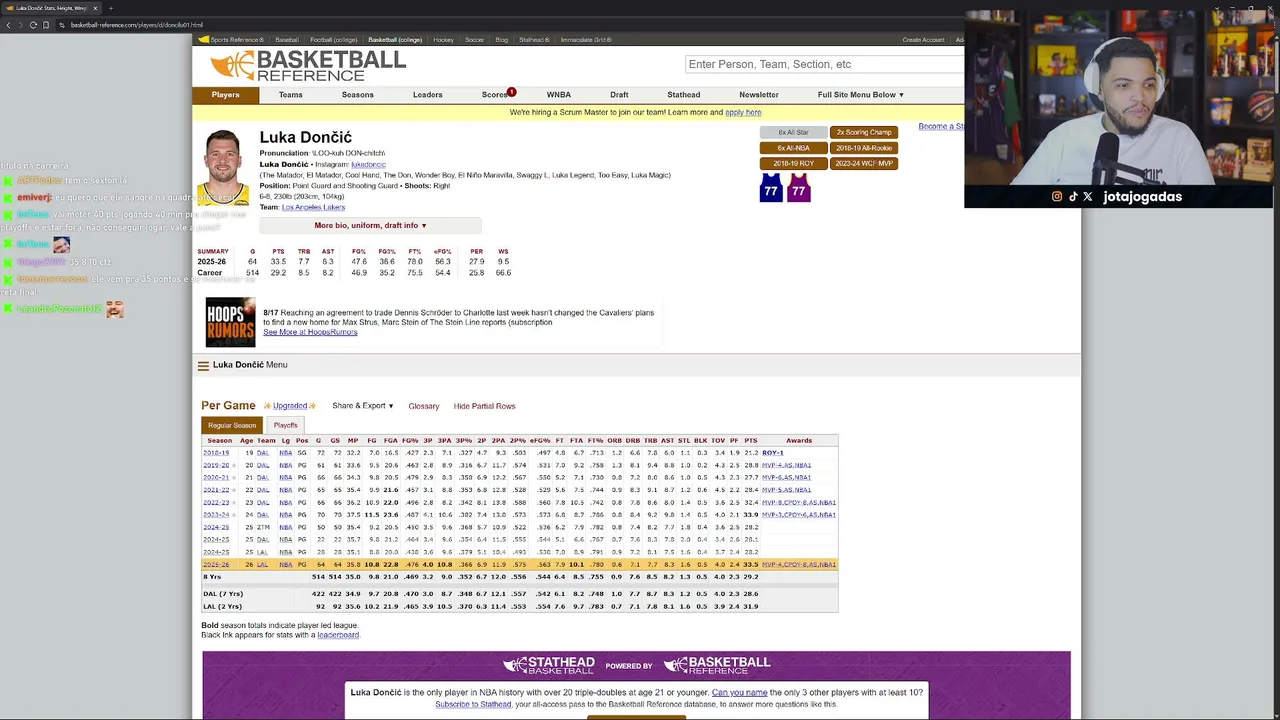This screenshot has width=1280, height=720.
Task: Open the Leaders navigation tab
Action: click(428, 95)
